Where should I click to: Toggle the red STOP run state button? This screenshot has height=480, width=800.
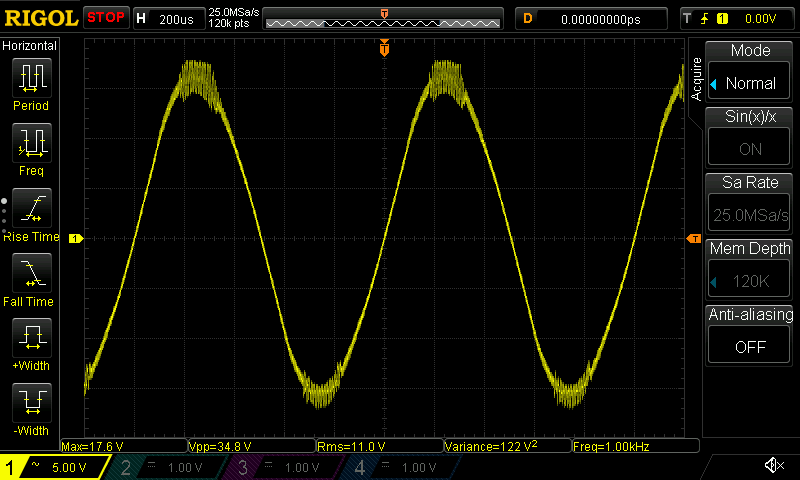[x=106, y=18]
